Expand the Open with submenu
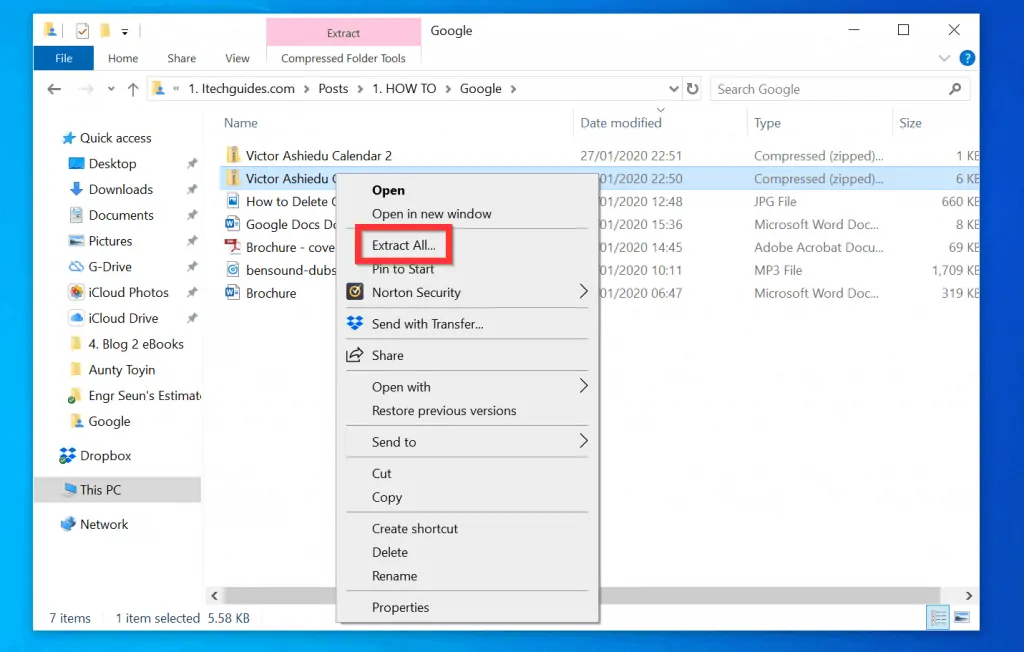Viewport: 1024px width, 652px height. 583,386
